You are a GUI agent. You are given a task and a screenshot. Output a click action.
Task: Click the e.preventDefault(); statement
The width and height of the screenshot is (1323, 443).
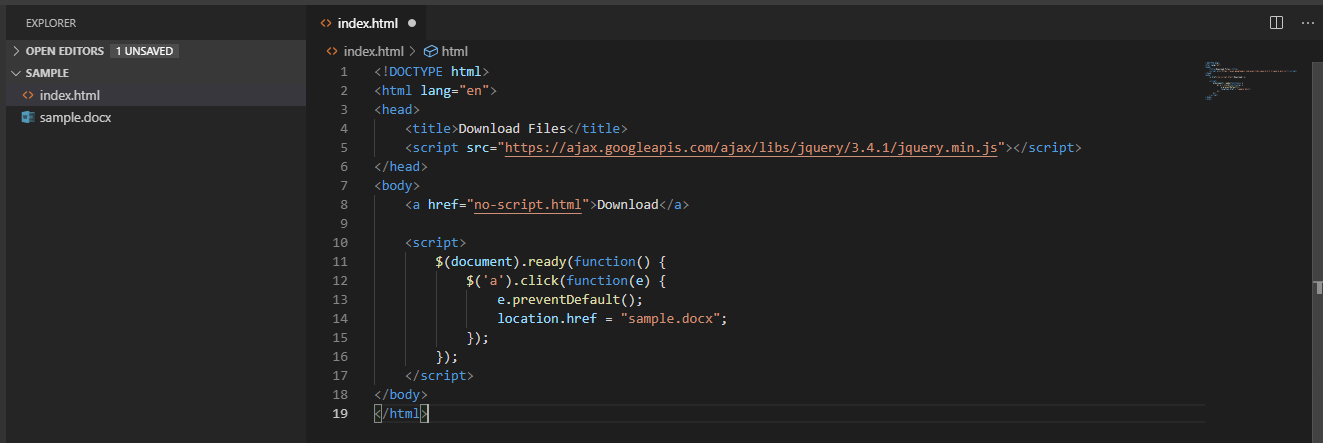pyautogui.click(x=569, y=299)
